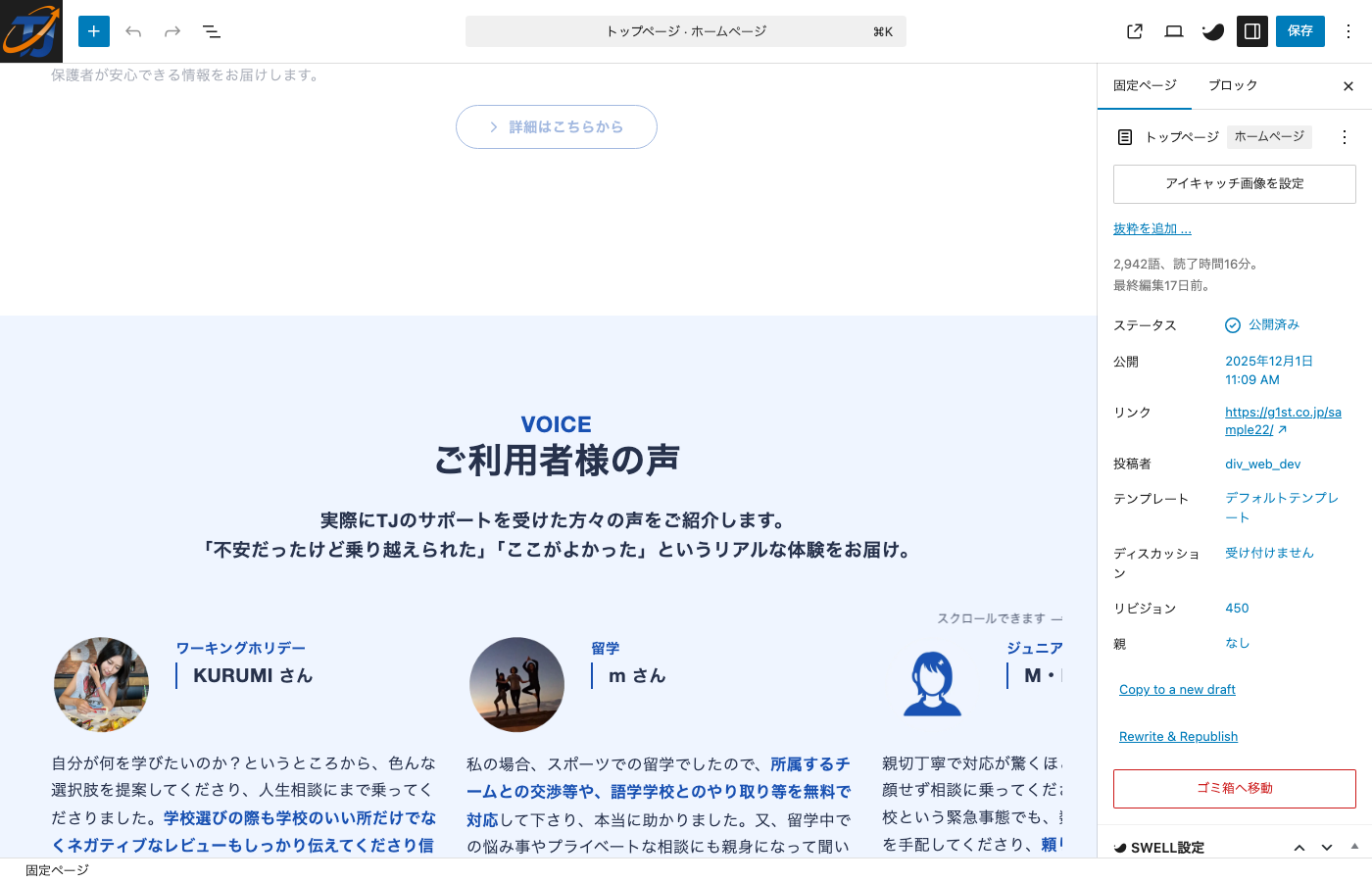Open the device preview monitor icon
The height and width of the screenshot is (882, 1372).
1173,31
